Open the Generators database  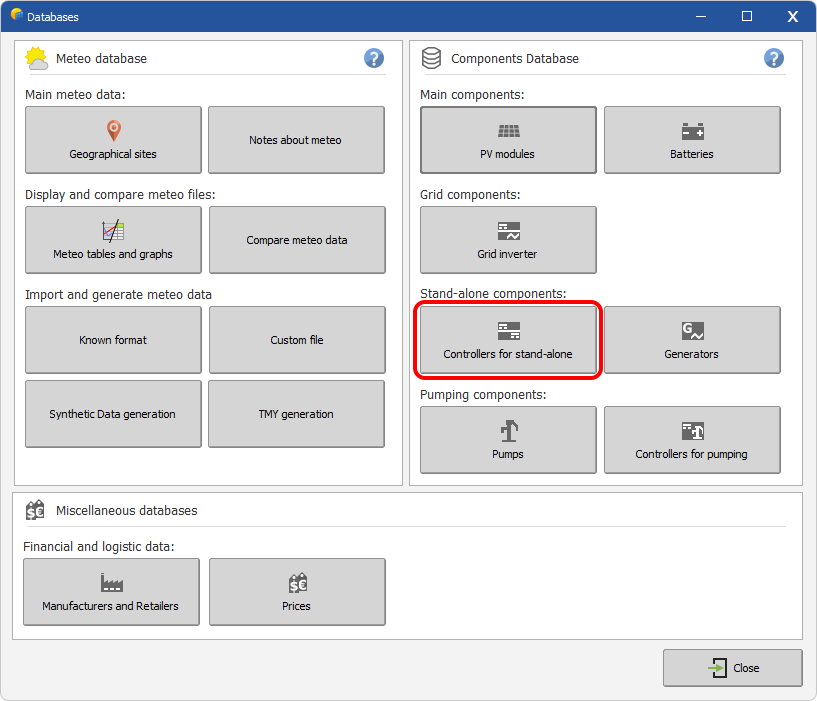coord(692,340)
